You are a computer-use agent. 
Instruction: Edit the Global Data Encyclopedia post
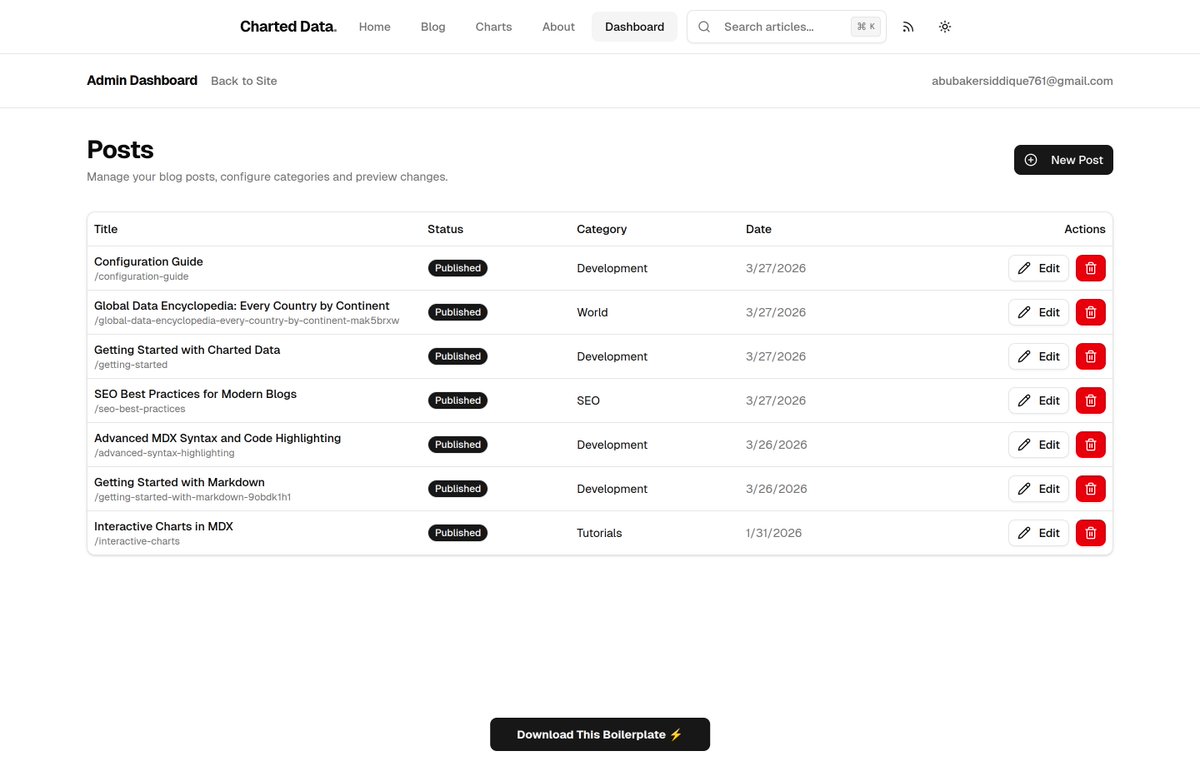click(x=1038, y=312)
